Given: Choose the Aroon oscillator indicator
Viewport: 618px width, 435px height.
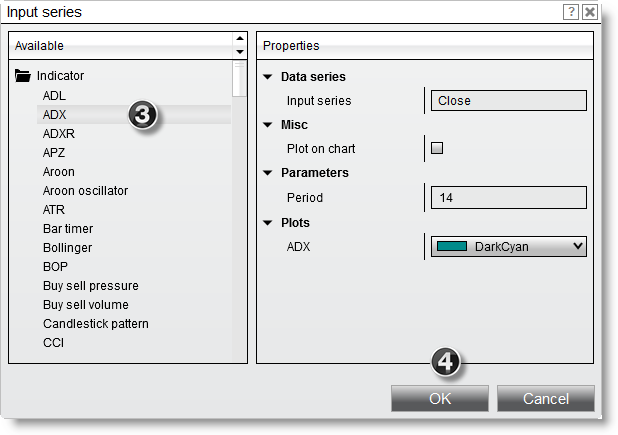Looking at the screenshot, I should 85,191.
